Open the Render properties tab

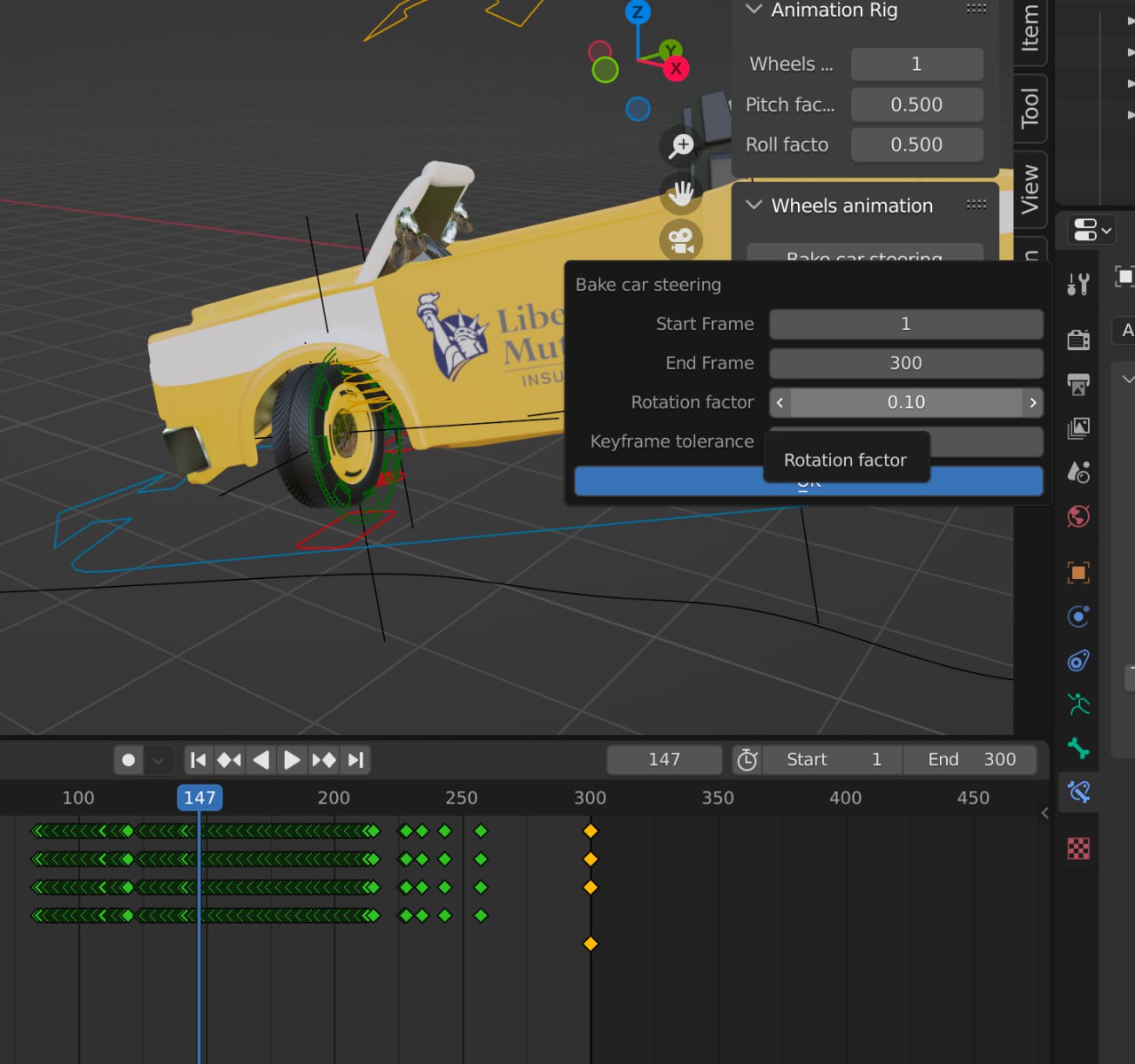(1078, 340)
